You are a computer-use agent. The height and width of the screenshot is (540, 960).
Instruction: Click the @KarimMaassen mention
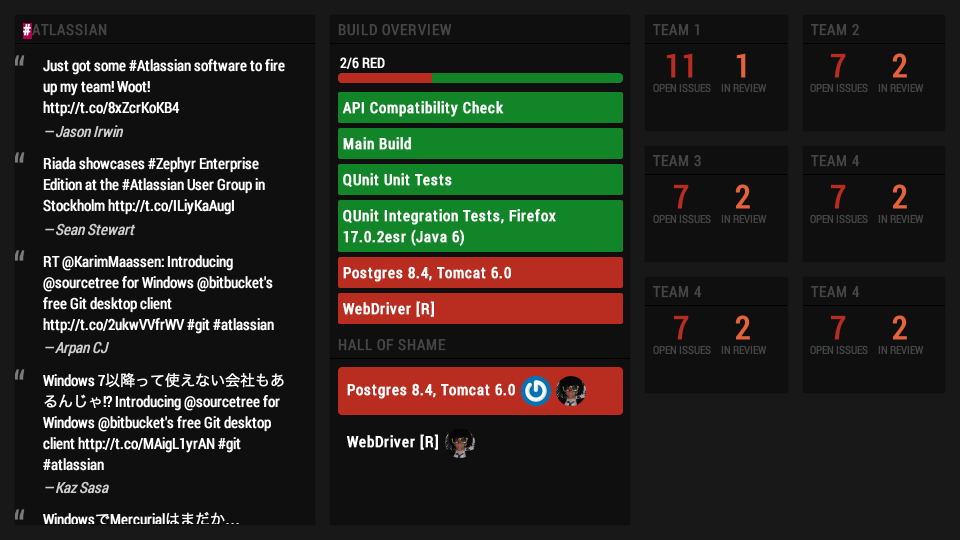pos(113,262)
